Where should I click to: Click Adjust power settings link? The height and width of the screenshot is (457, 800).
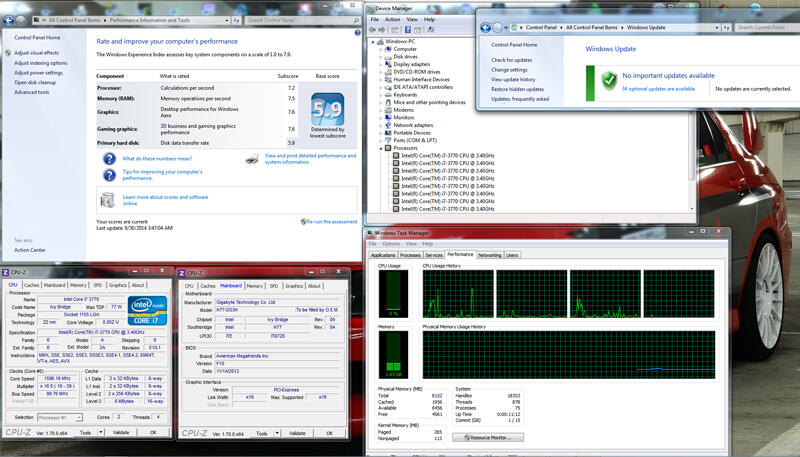coord(38,73)
